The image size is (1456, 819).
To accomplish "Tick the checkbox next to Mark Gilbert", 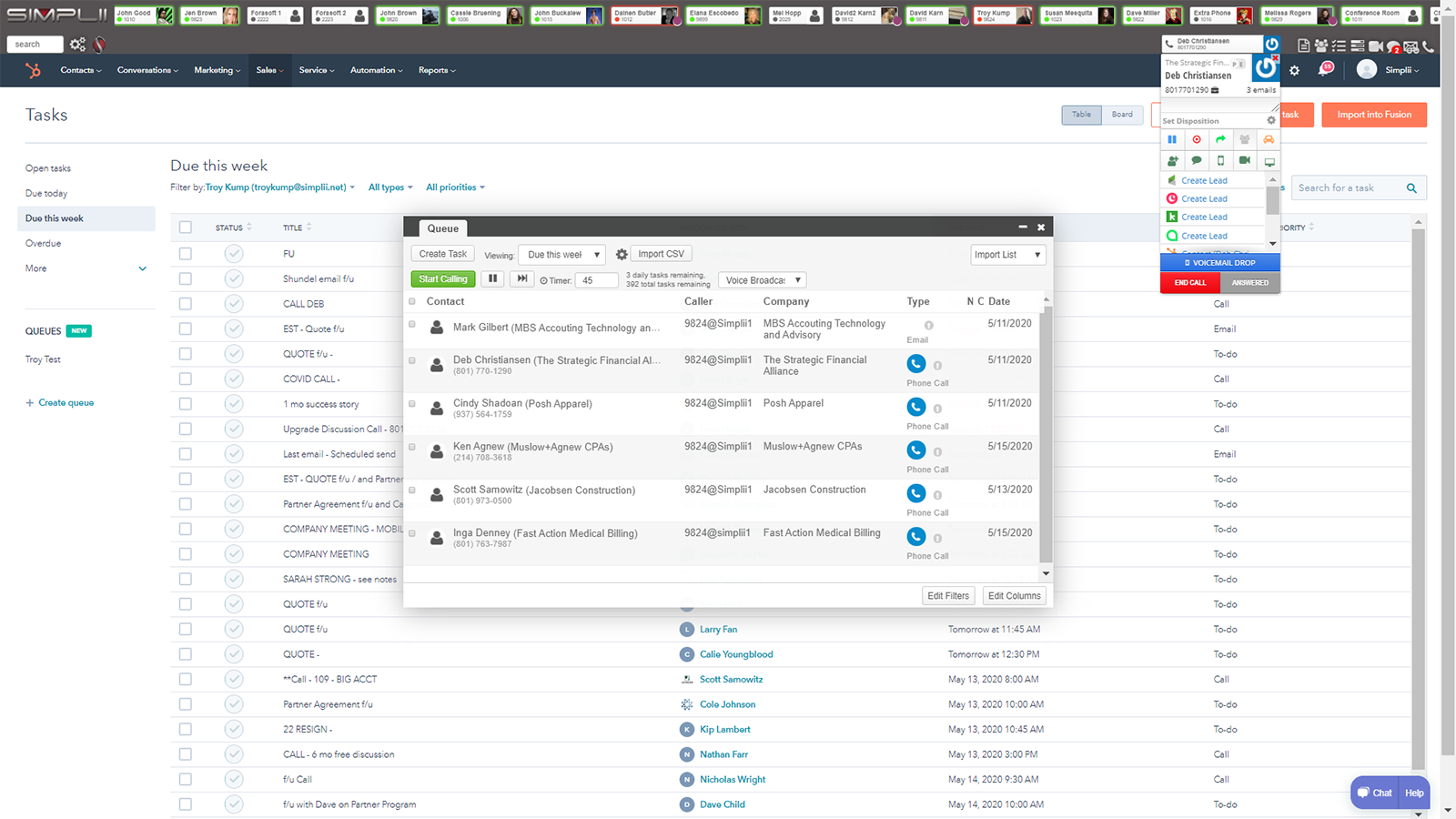I will pos(412,324).
